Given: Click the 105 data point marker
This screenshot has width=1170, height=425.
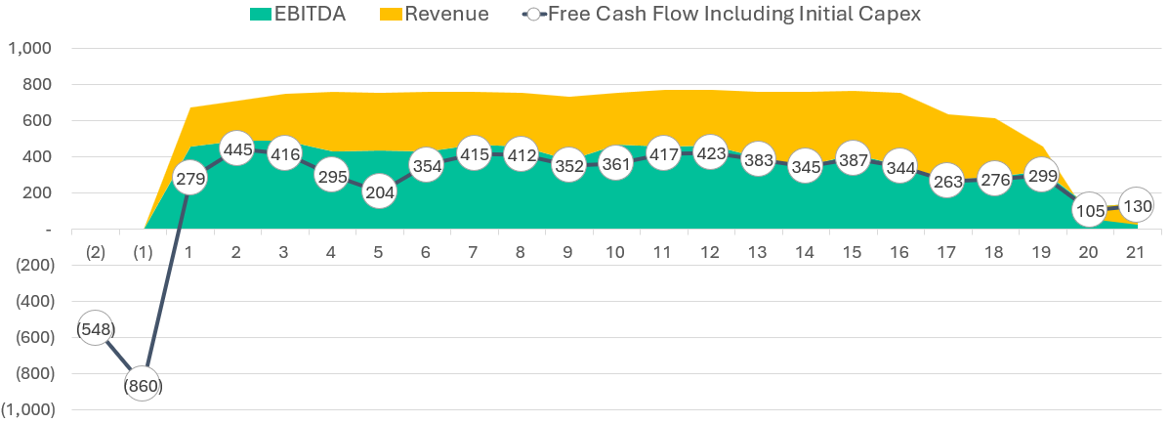Looking at the screenshot, I should [x=1088, y=211].
